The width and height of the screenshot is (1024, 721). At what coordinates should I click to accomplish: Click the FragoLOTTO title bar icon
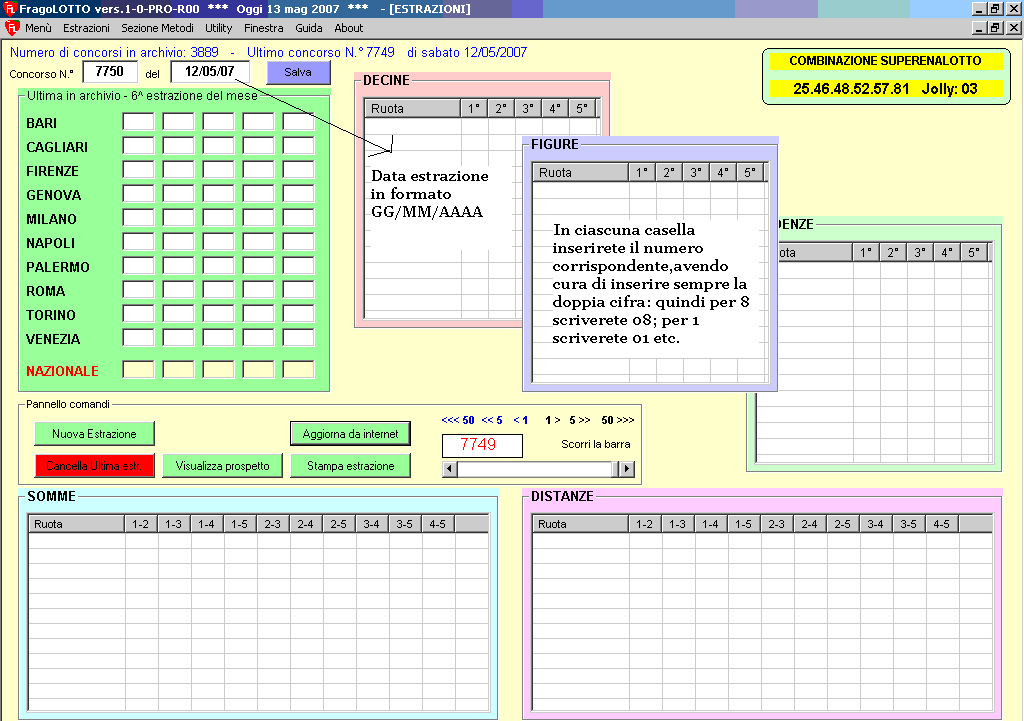point(10,9)
